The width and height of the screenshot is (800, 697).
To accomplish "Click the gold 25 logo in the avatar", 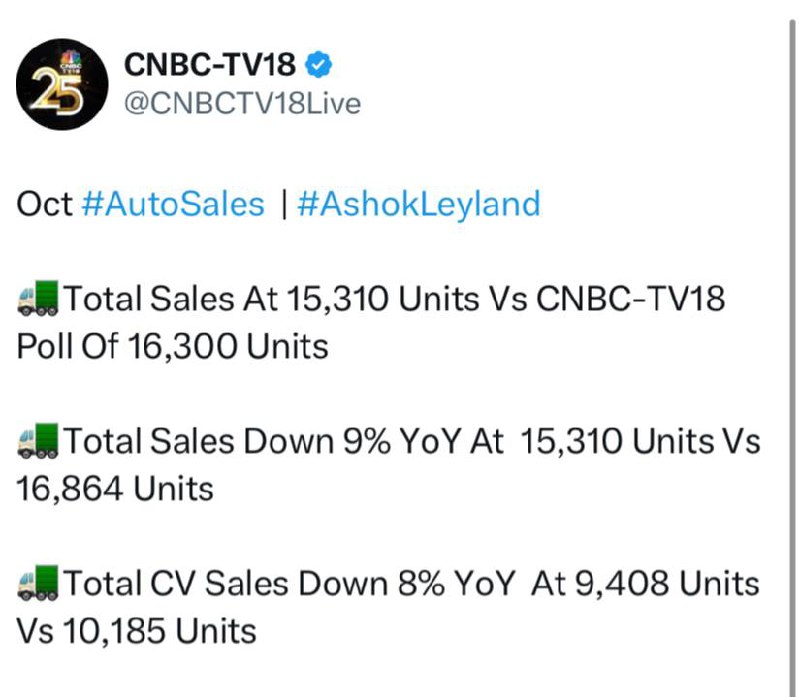I will [x=57, y=92].
